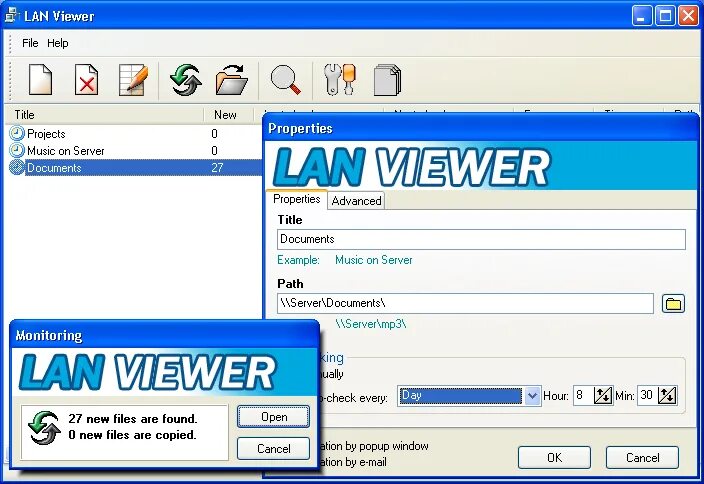Click the new blank page toolbar icon
The height and width of the screenshot is (484, 704).
point(40,79)
